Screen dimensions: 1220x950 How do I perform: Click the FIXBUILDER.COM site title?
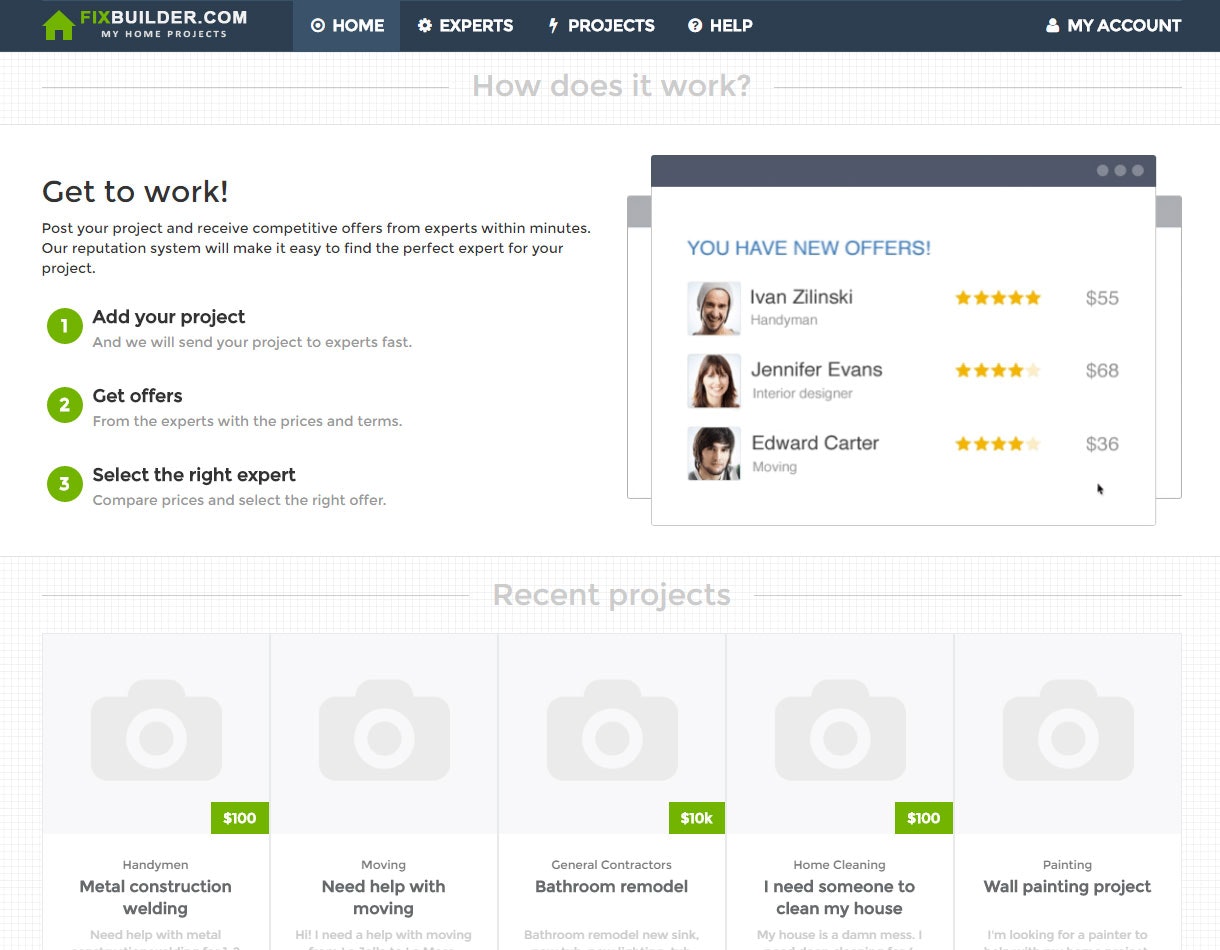coord(160,17)
